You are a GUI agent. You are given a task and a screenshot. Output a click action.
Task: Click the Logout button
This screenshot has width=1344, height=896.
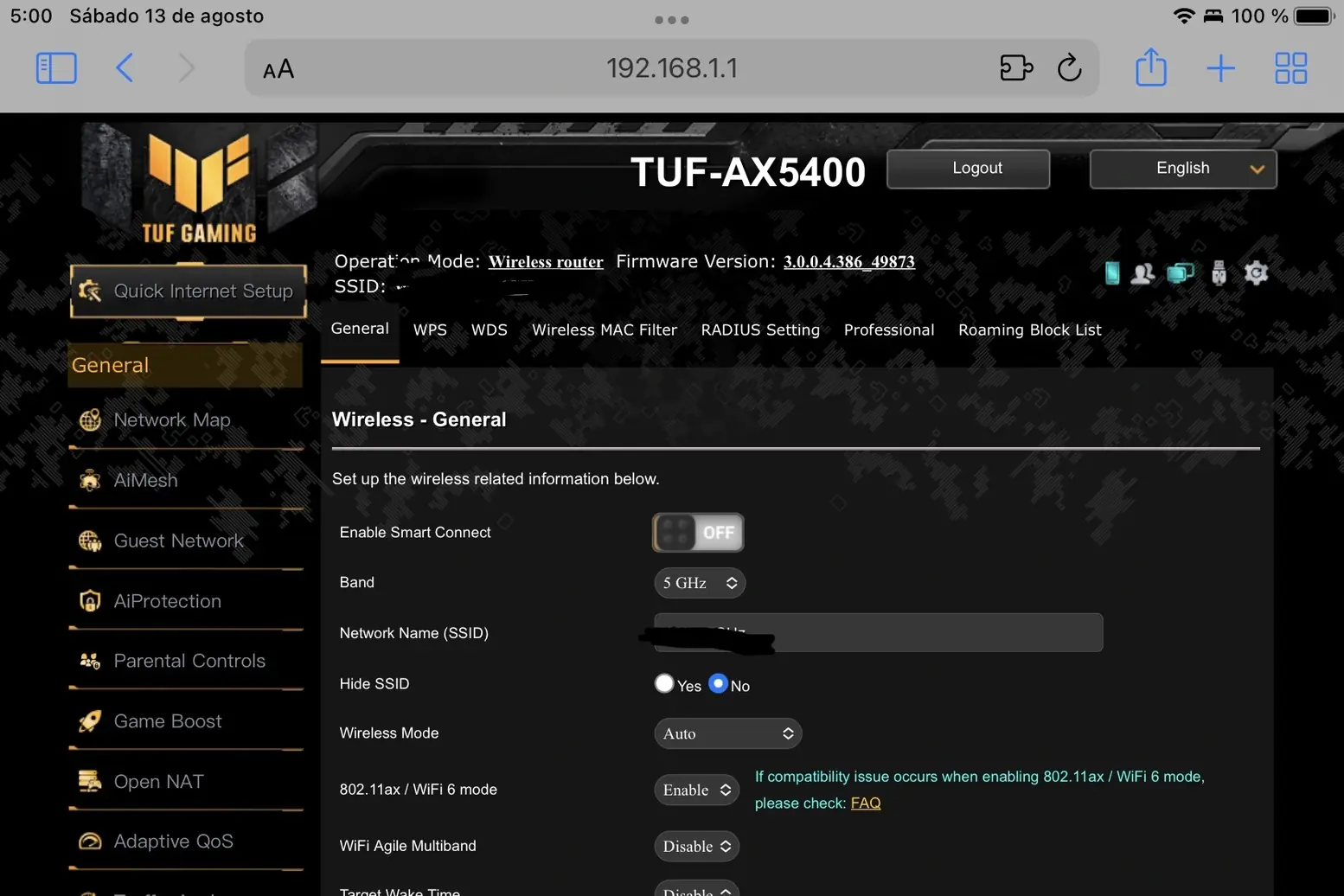pyautogui.click(x=969, y=169)
